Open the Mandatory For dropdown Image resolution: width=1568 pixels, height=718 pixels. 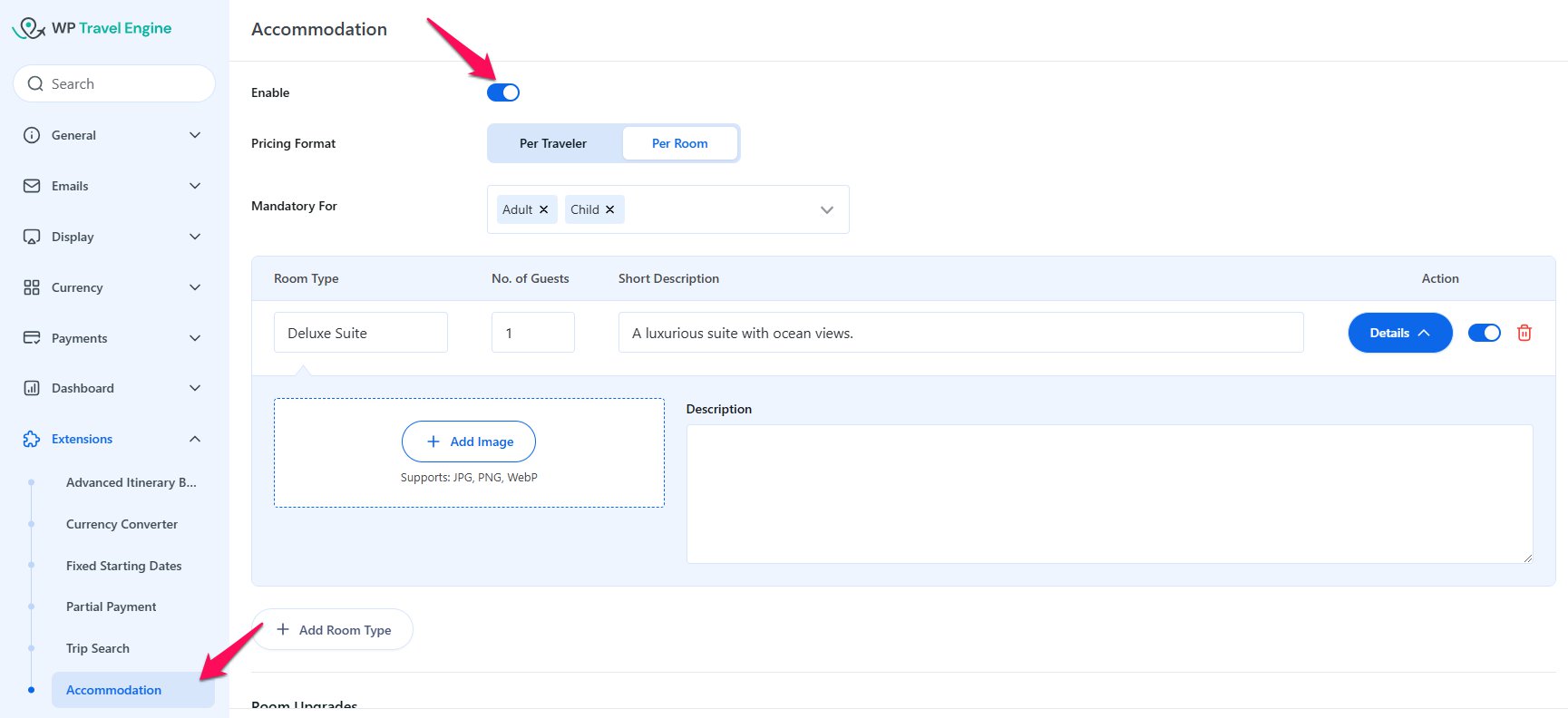pyautogui.click(x=826, y=209)
